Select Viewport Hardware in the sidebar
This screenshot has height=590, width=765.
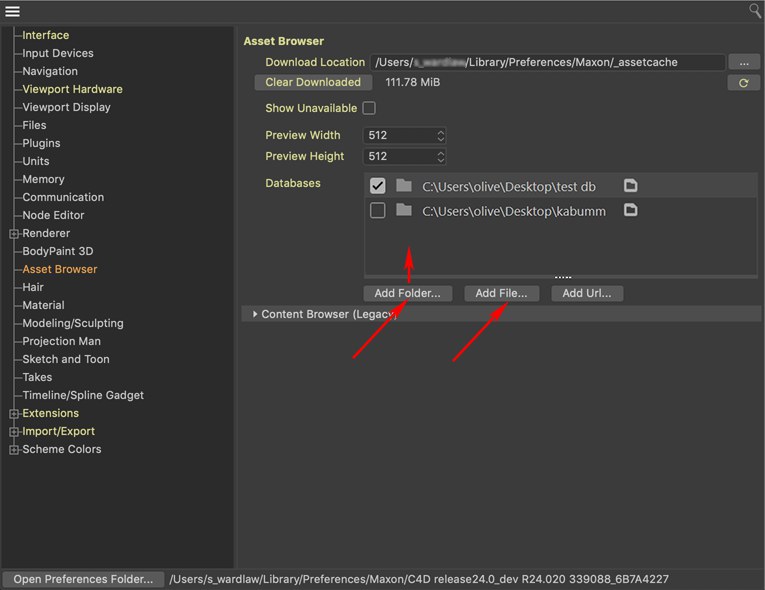tap(72, 89)
